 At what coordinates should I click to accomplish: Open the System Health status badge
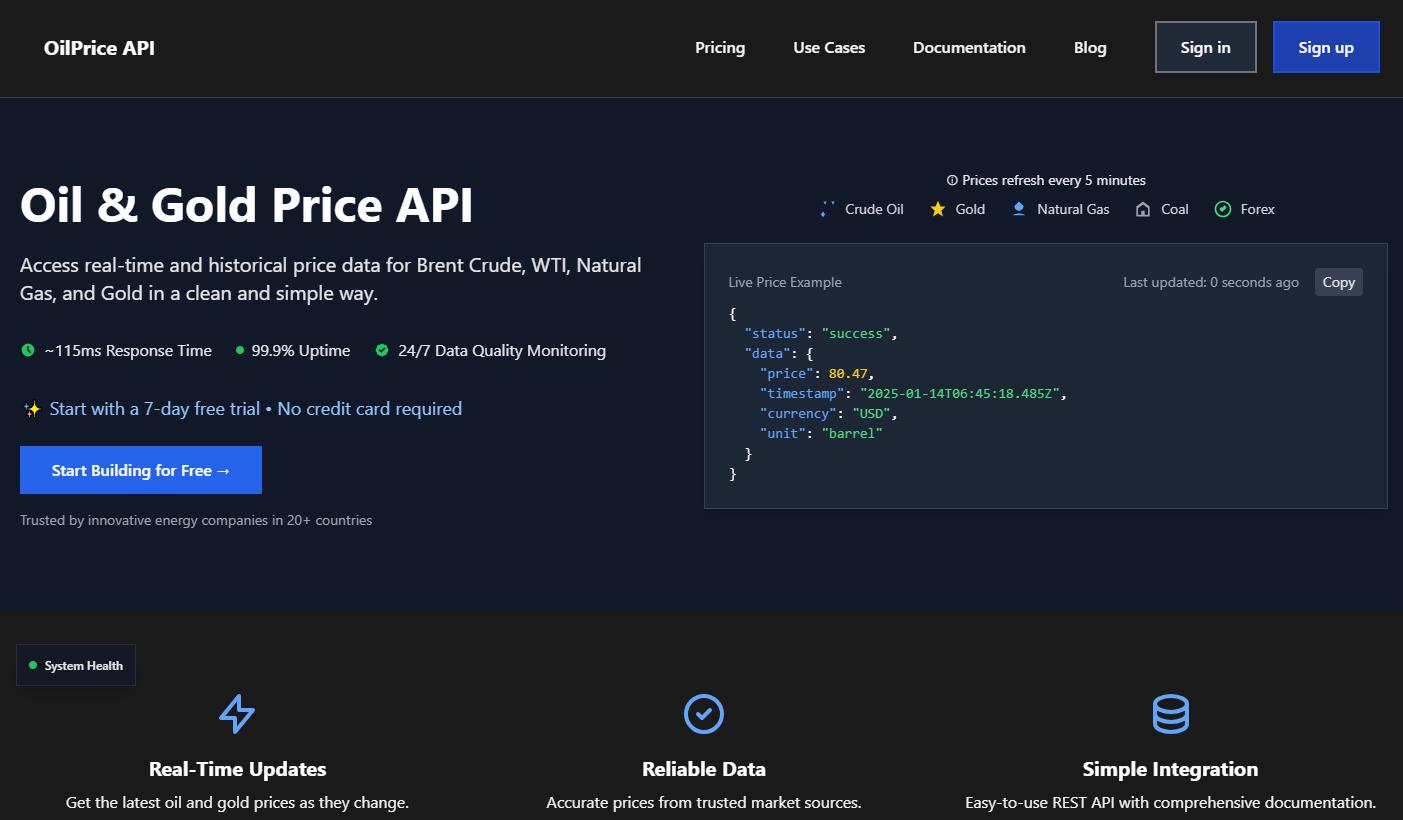pos(76,665)
